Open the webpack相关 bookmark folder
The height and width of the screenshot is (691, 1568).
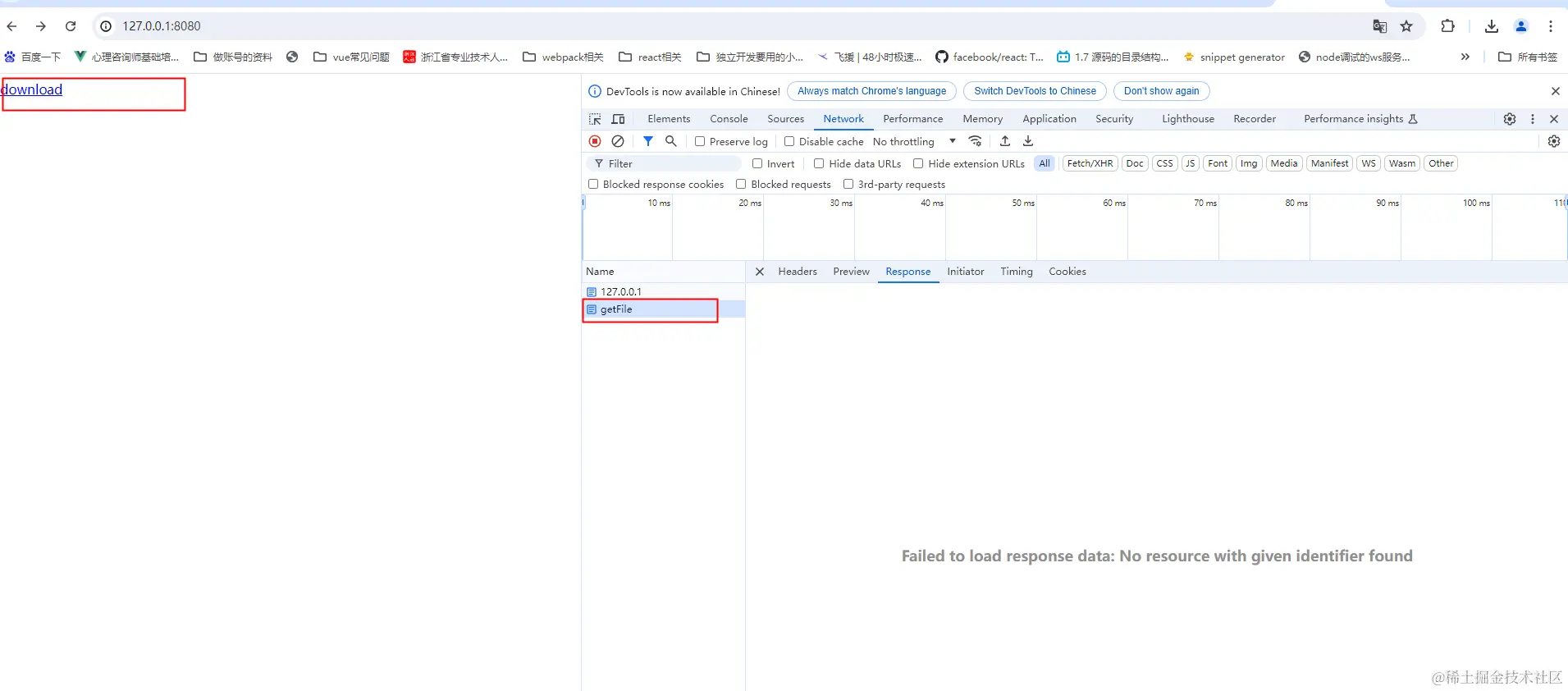coord(564,57)
